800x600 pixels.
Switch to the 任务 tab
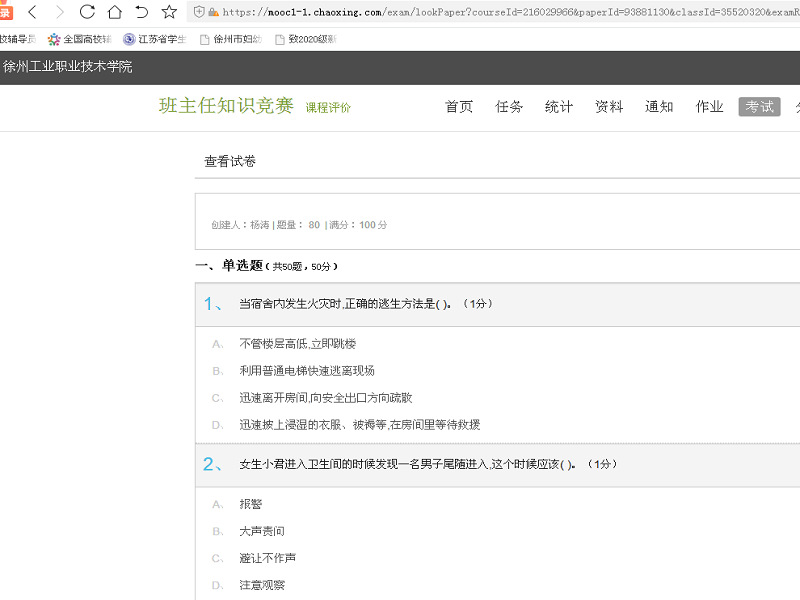point(509,107)
